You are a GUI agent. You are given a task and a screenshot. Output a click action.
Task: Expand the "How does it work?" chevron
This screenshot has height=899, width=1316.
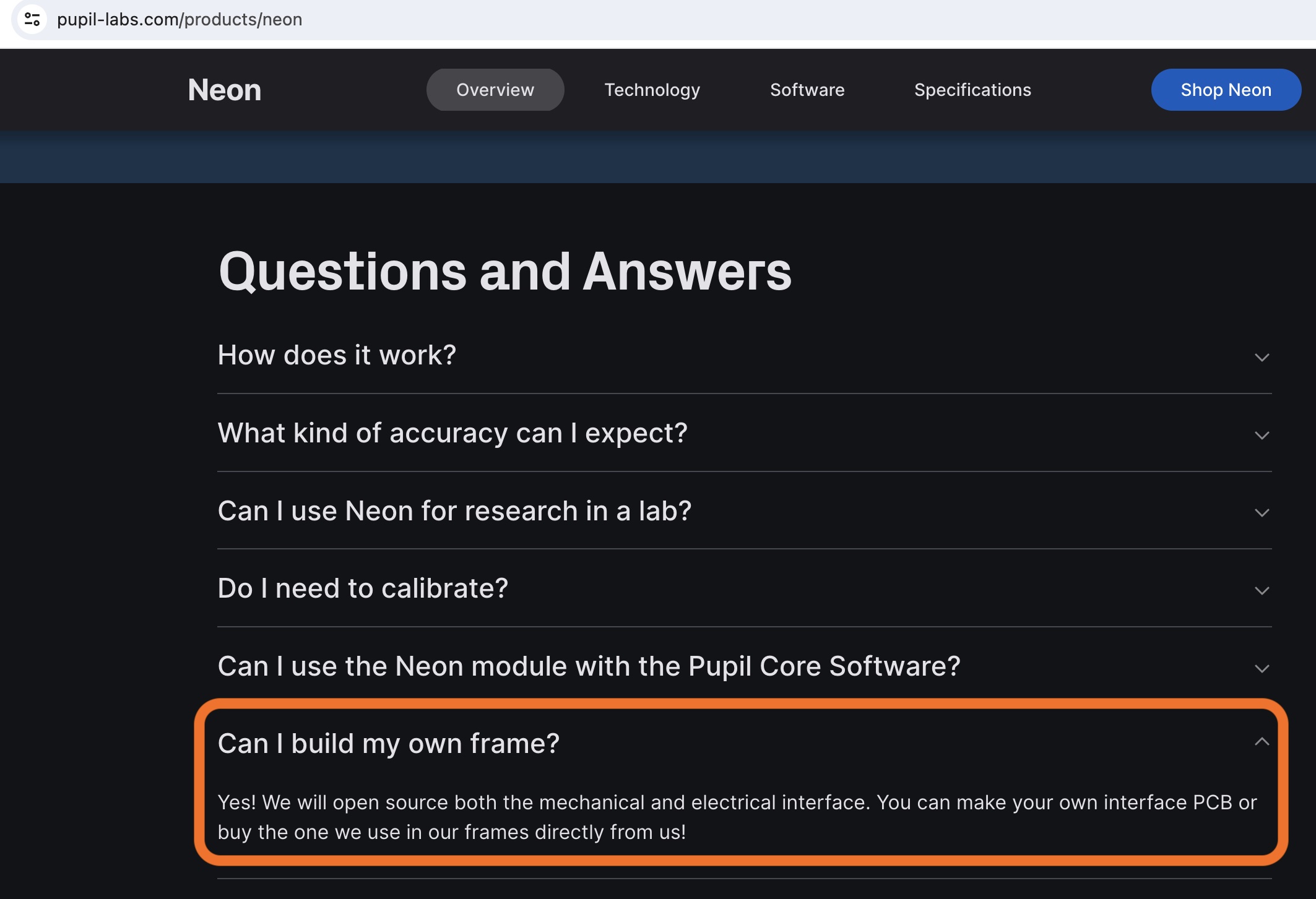1262,358
